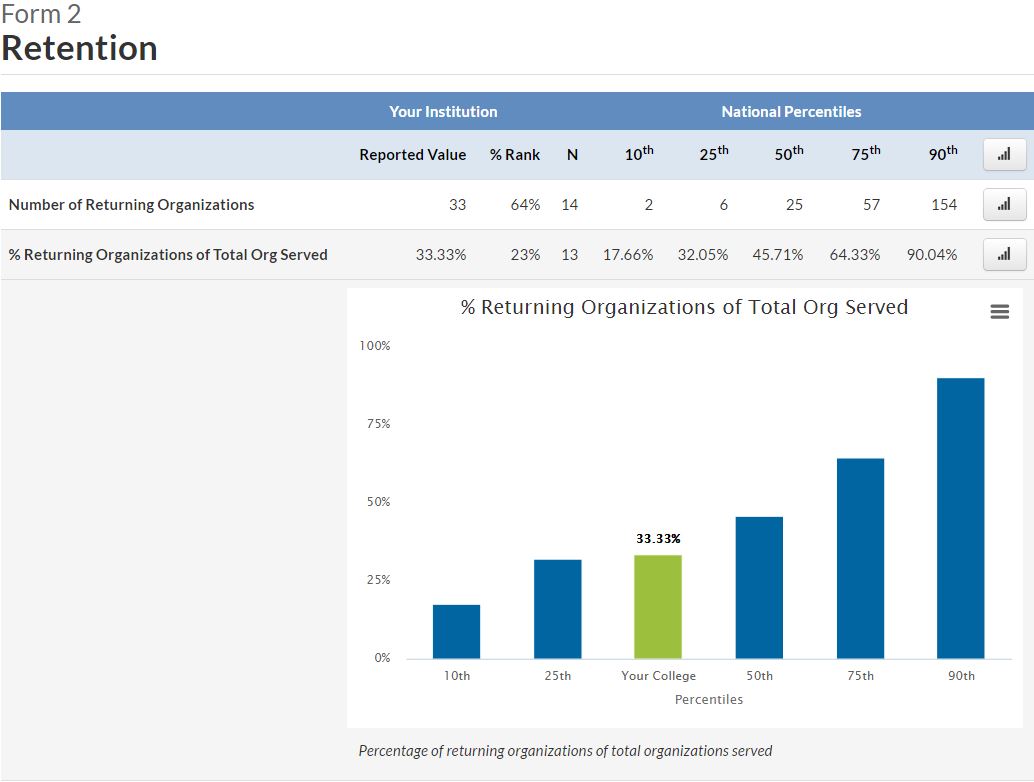Select the 10th percentile bar in chart
The height and width of the screenshot is (782, 1034).
pos(456,631)
